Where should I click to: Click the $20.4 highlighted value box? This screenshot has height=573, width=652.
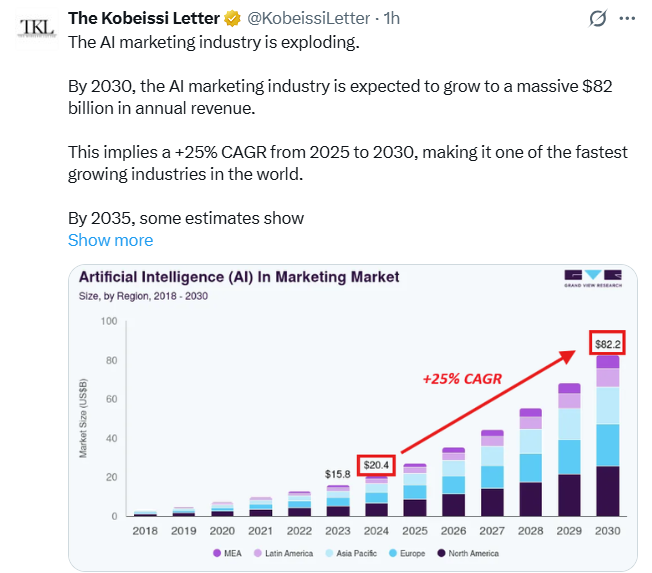point(376,465)
